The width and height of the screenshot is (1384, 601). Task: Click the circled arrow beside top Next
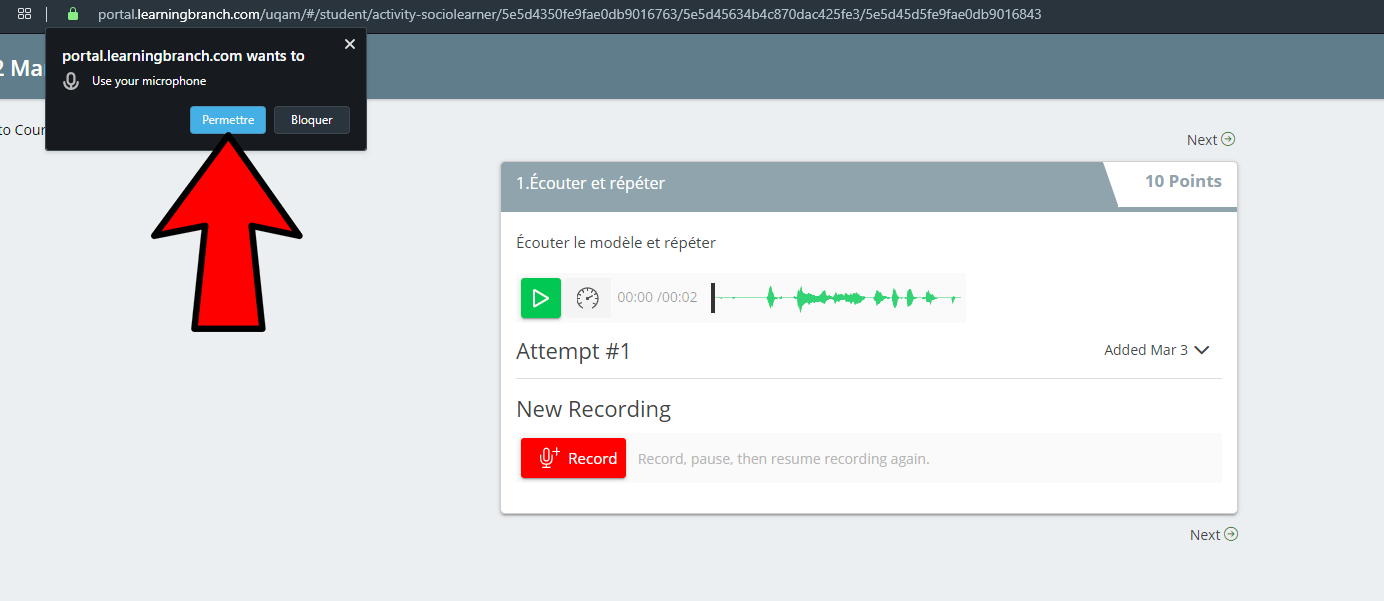coord(1228,139)
